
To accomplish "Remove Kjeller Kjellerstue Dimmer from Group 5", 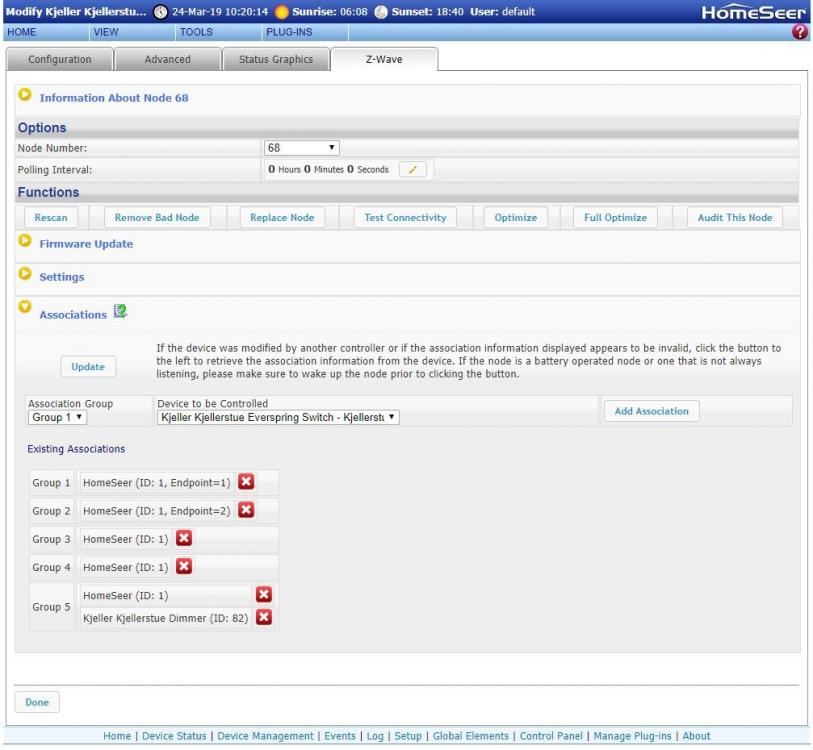I will coord(264,617).
